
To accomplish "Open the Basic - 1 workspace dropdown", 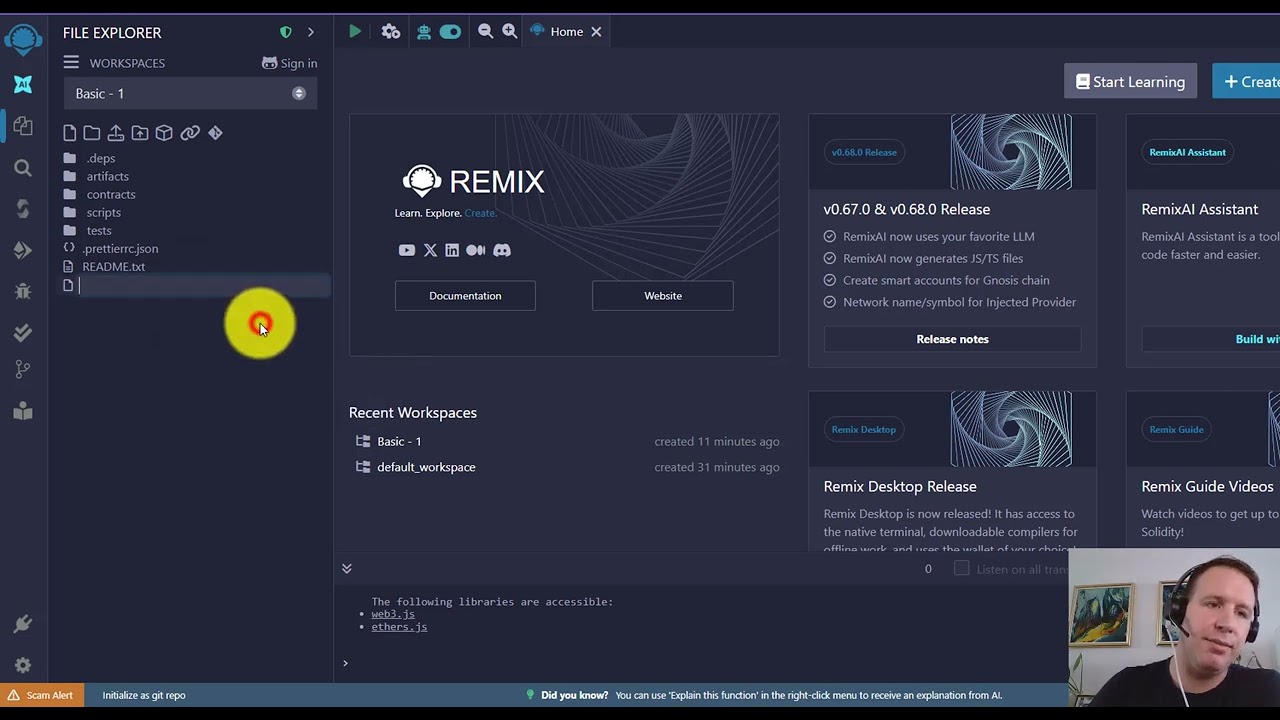I will [190, 94].
